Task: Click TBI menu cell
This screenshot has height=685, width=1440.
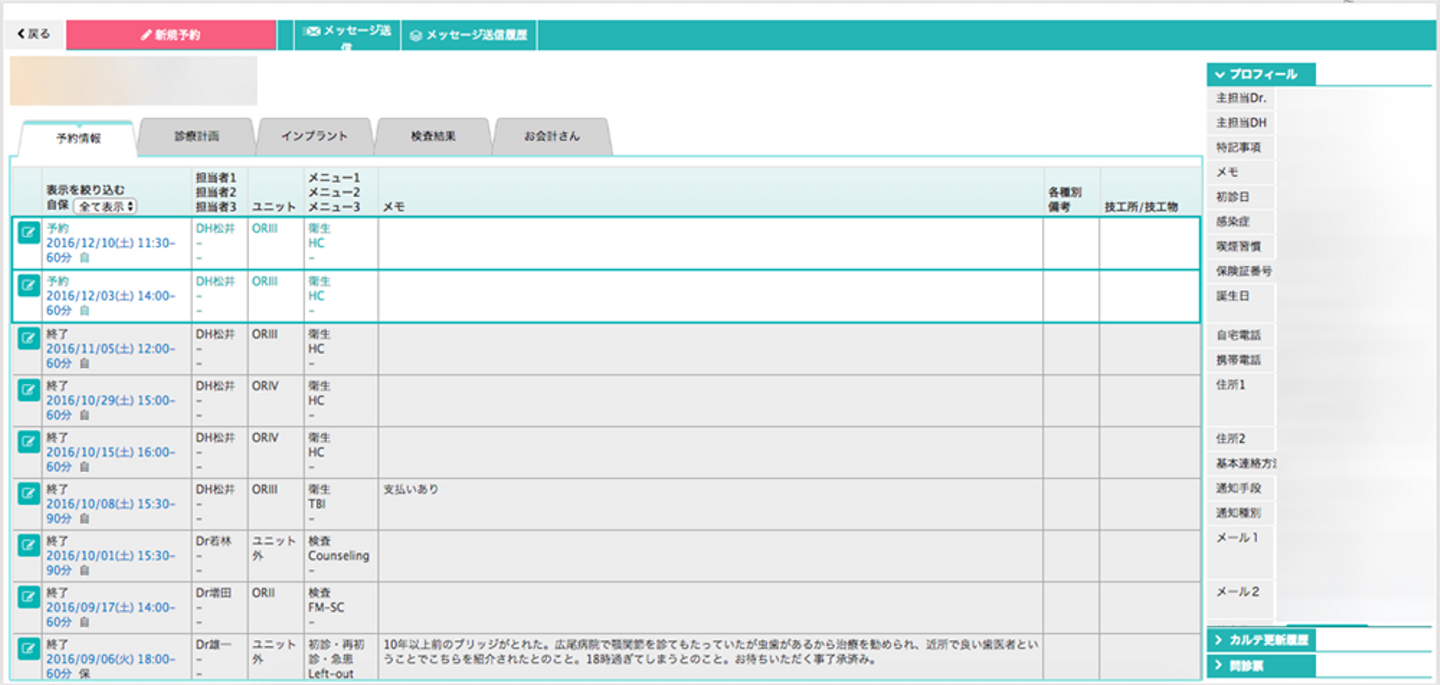Action: (316, 504)
